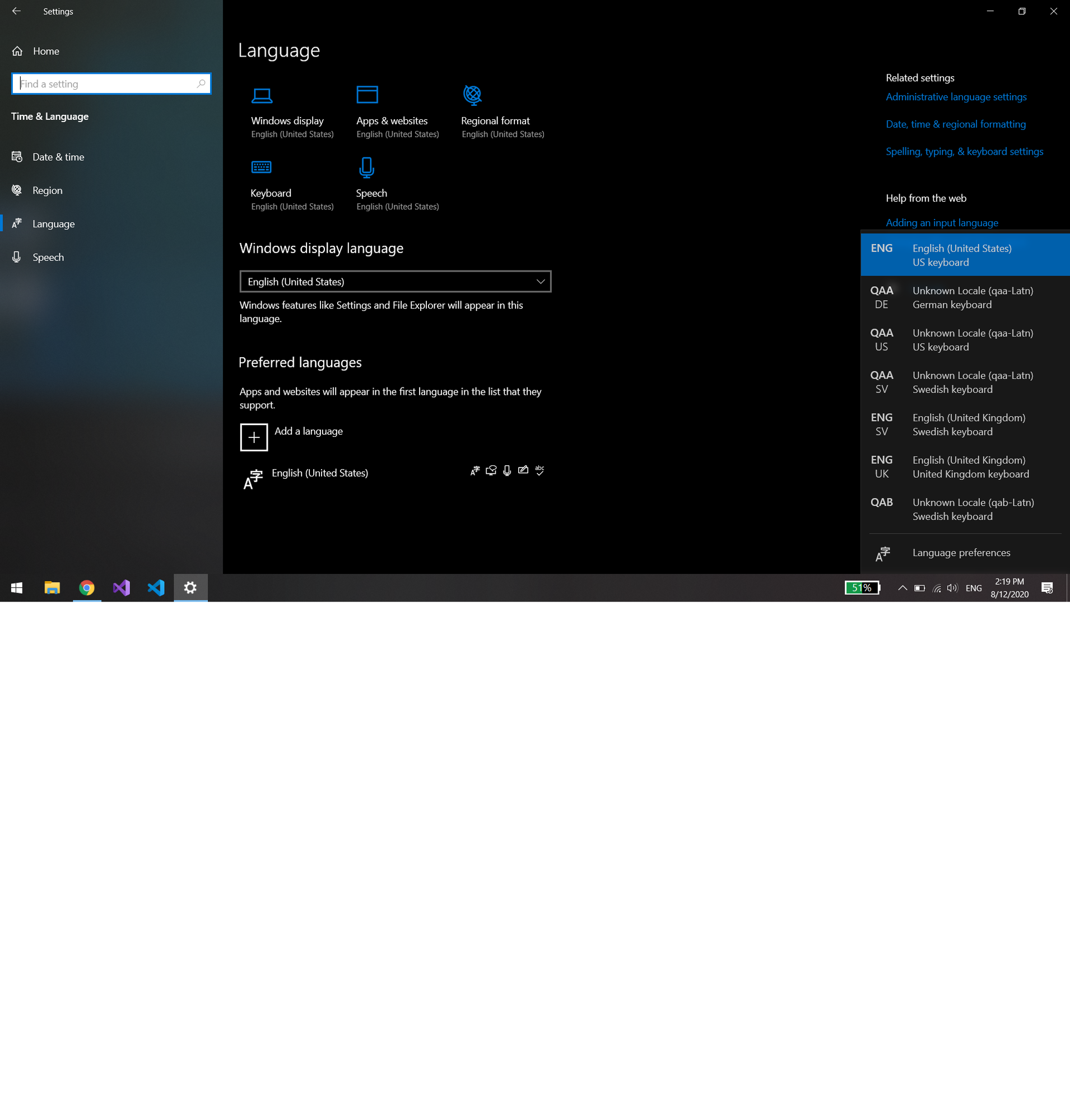The width and height of the screenshot is (1070, 1120).
Task: Click the abc spellcheck icon for English
Action: coord(539,470)
